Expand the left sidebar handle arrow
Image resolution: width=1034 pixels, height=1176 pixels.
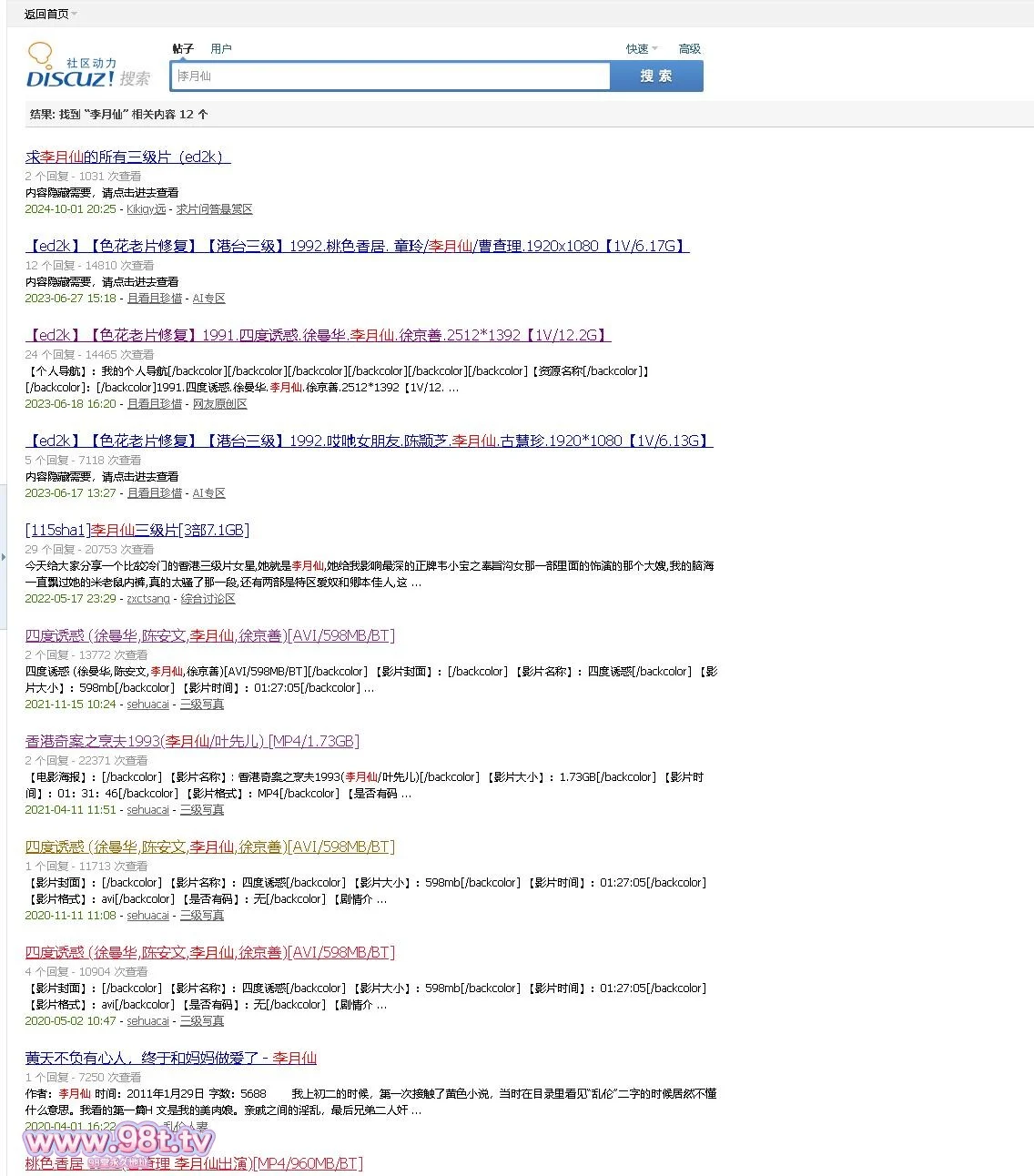4,556
